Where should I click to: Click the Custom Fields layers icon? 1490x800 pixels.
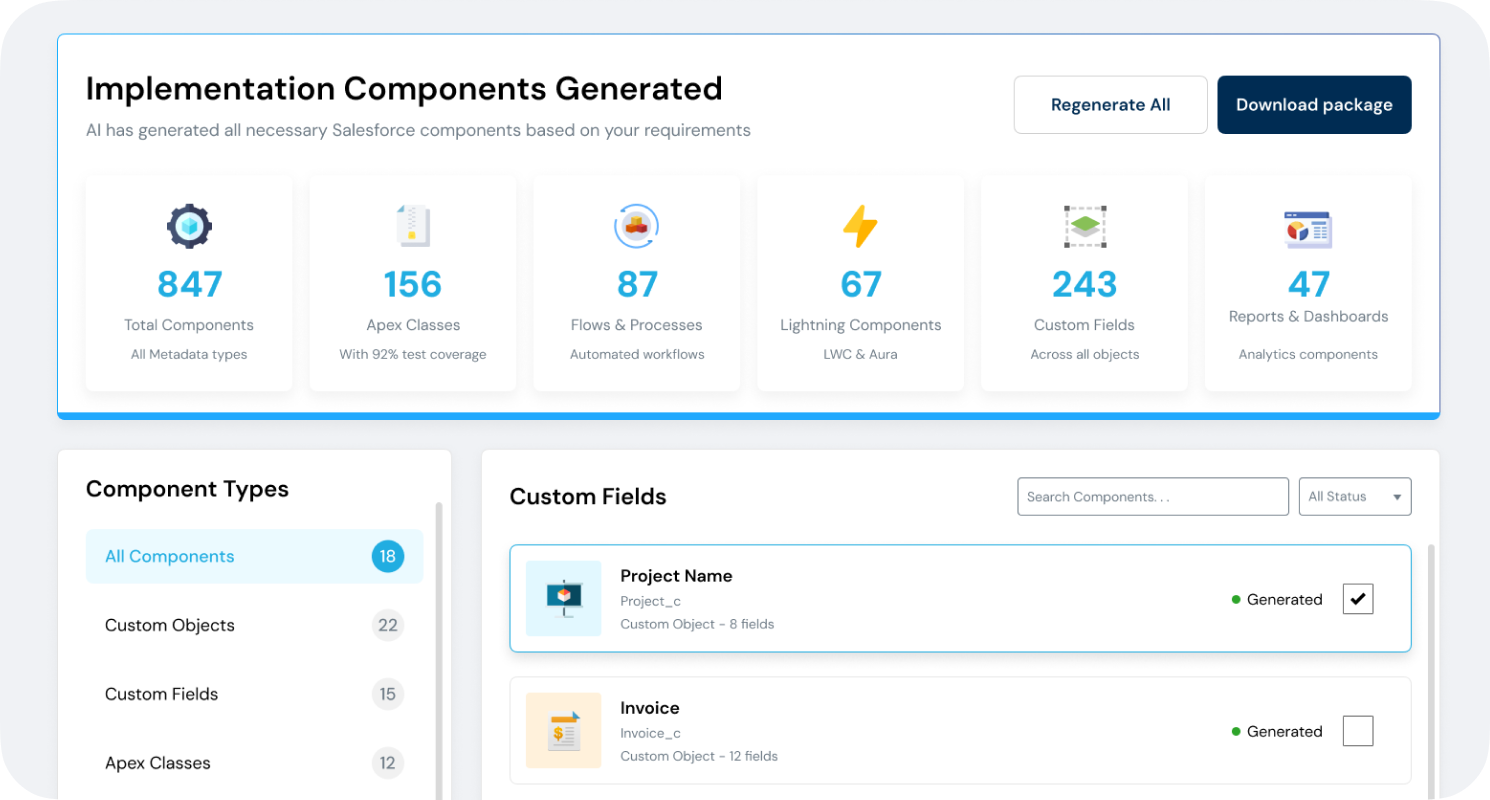pyautogui.click(x=1084, y=226)
